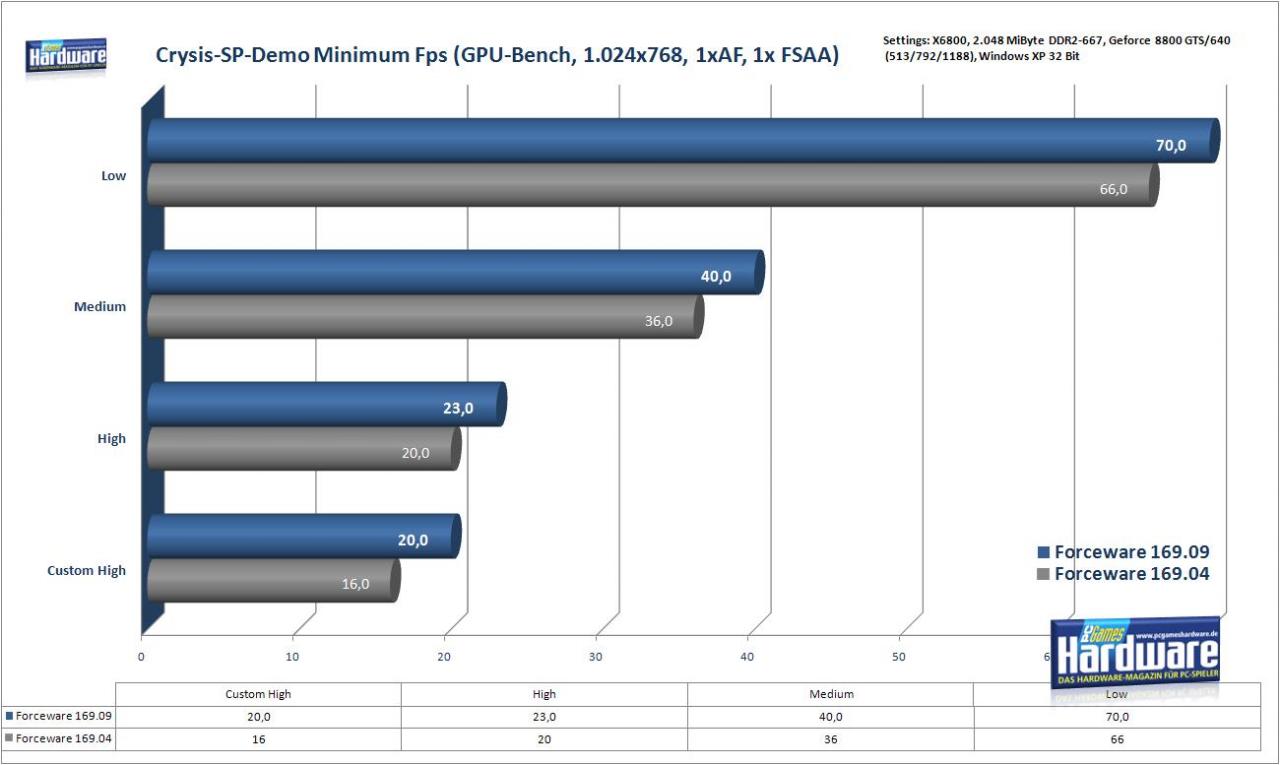Select the blue 20,0 bar for Custom High
Image resolution: width=1280 pixels, height=765 pixels.
304,536
